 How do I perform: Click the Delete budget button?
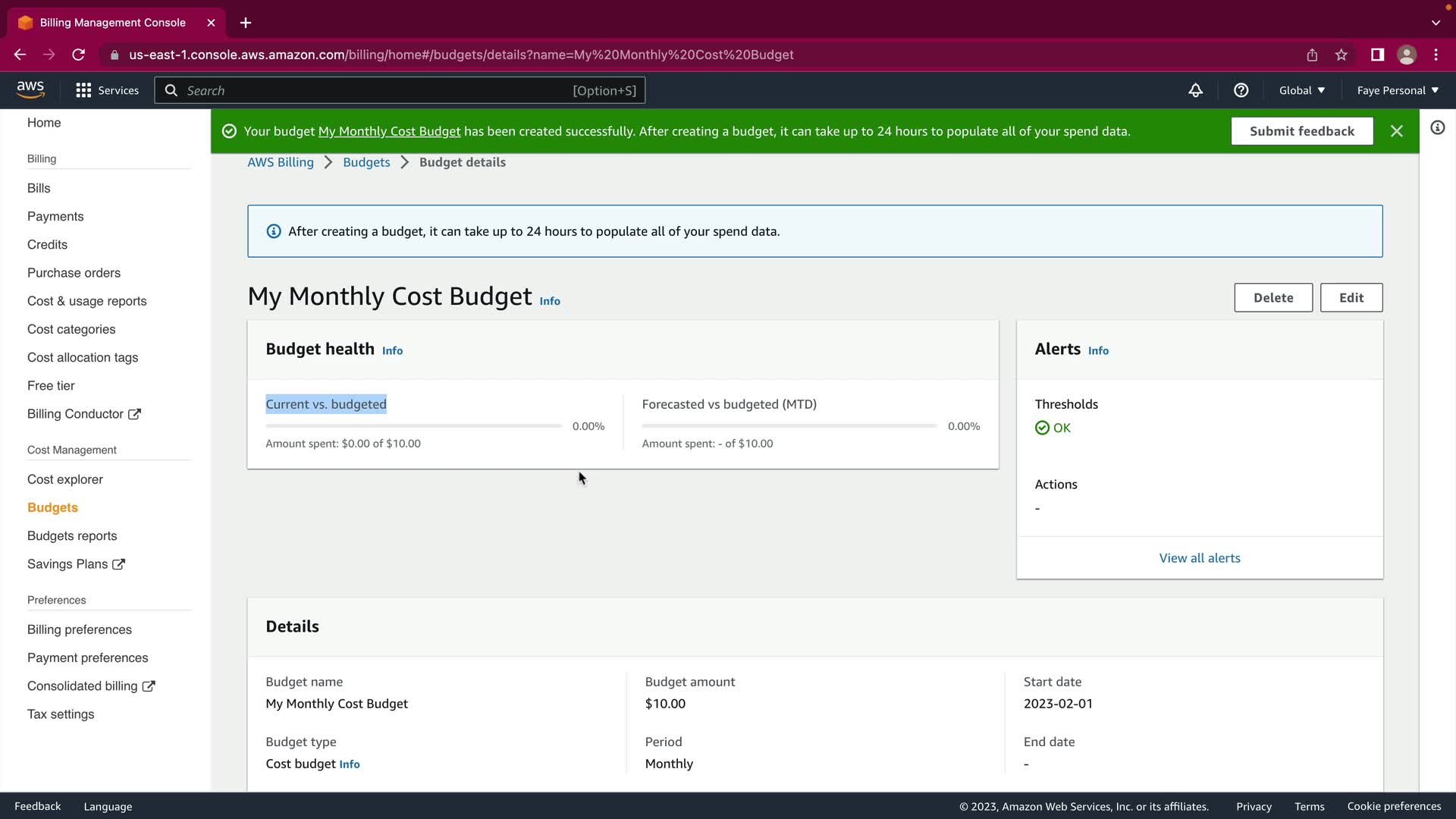[1272, 297]
